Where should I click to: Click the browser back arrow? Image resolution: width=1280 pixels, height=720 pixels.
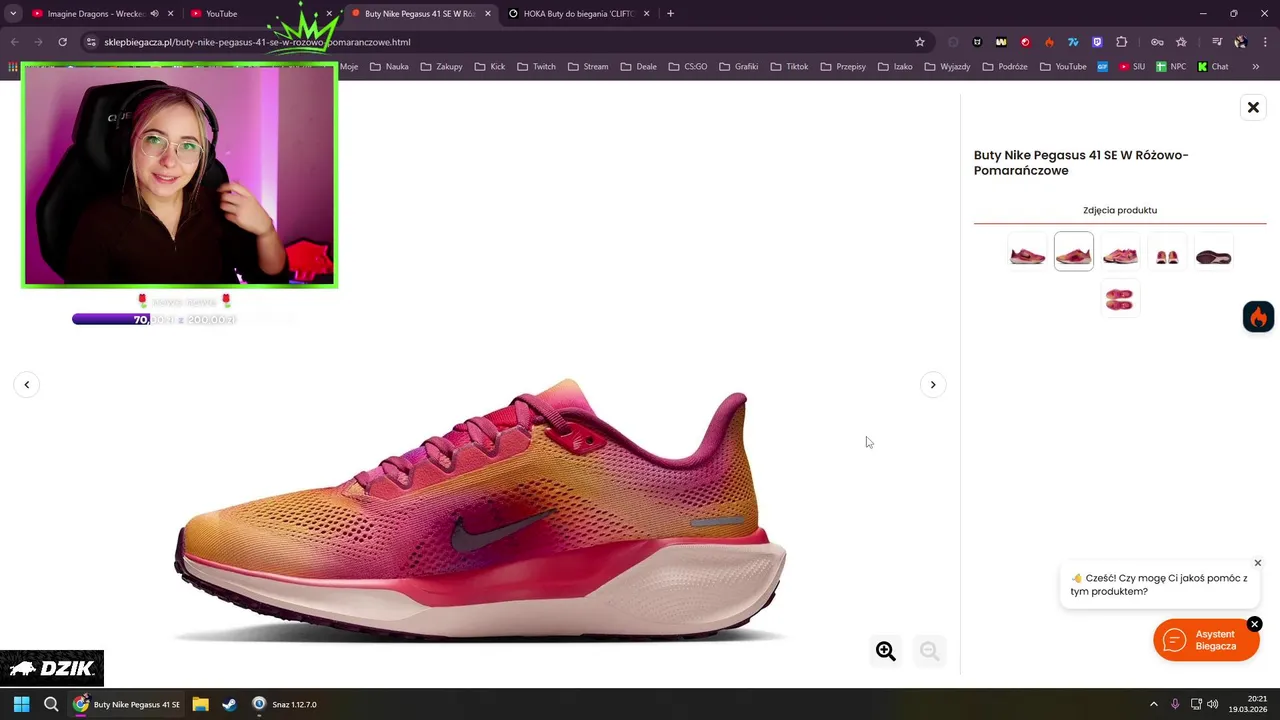(x=14, y=42)
